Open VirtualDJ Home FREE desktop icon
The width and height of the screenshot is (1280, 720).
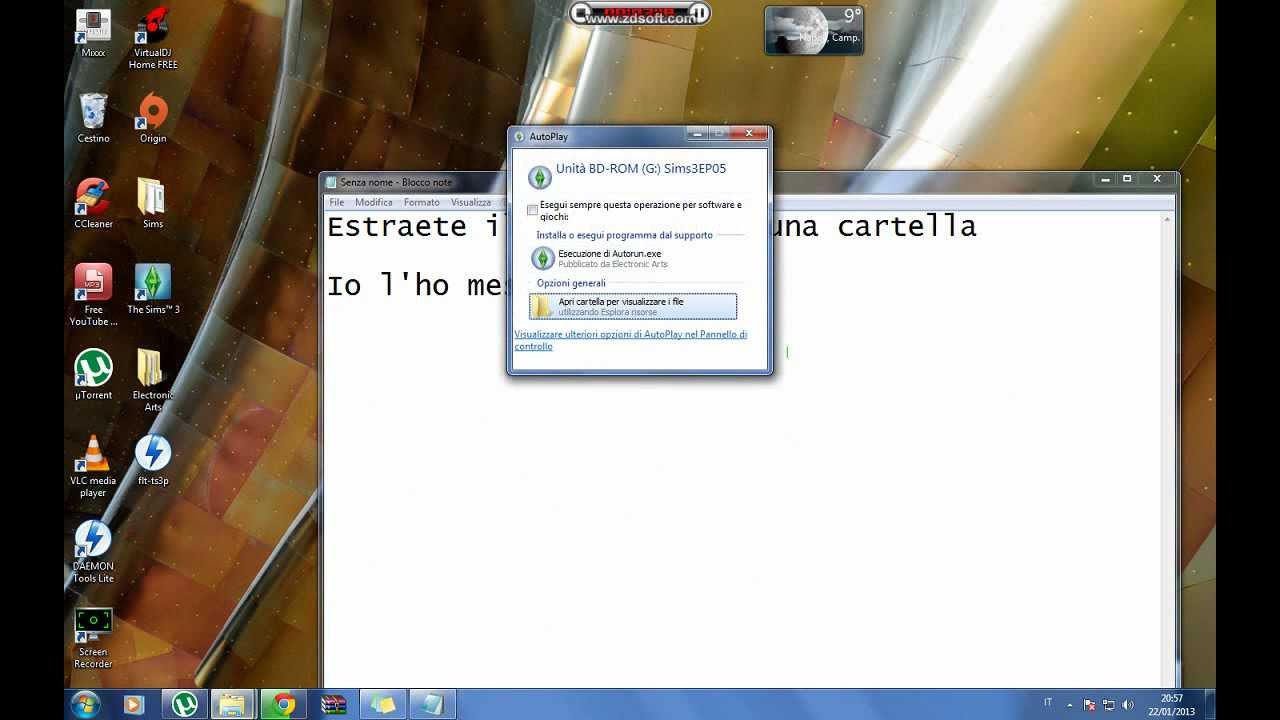[x=153, y=38]
